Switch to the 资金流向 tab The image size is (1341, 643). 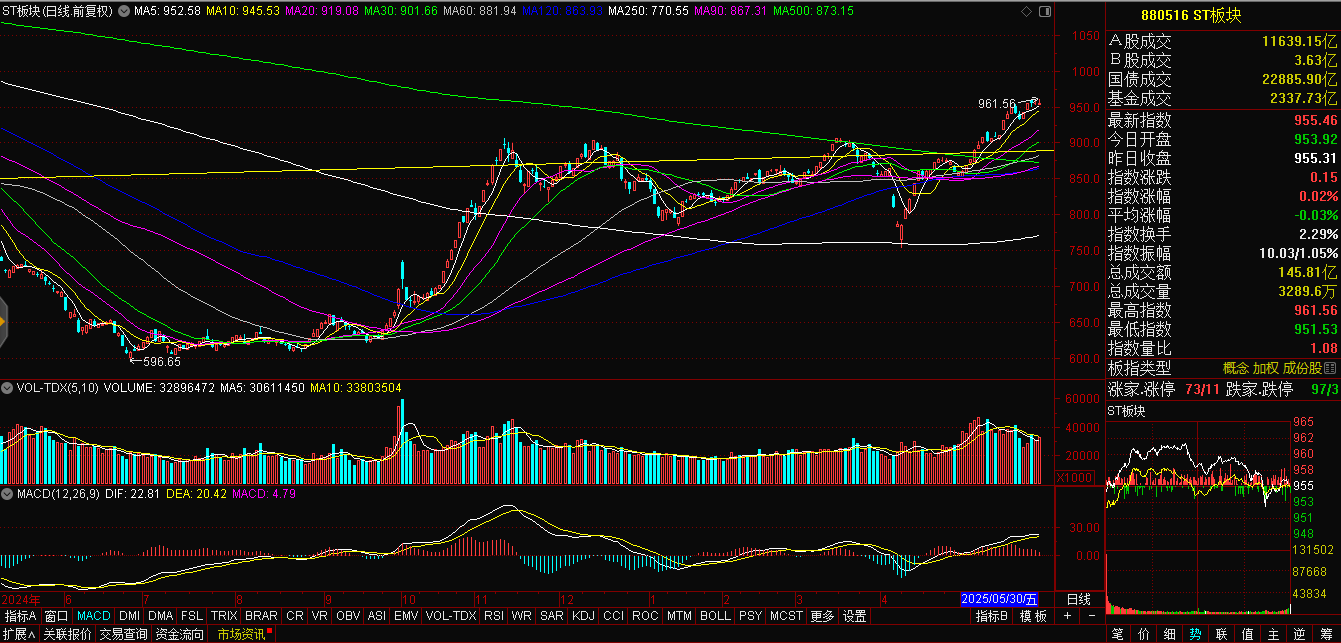[180, 634]
